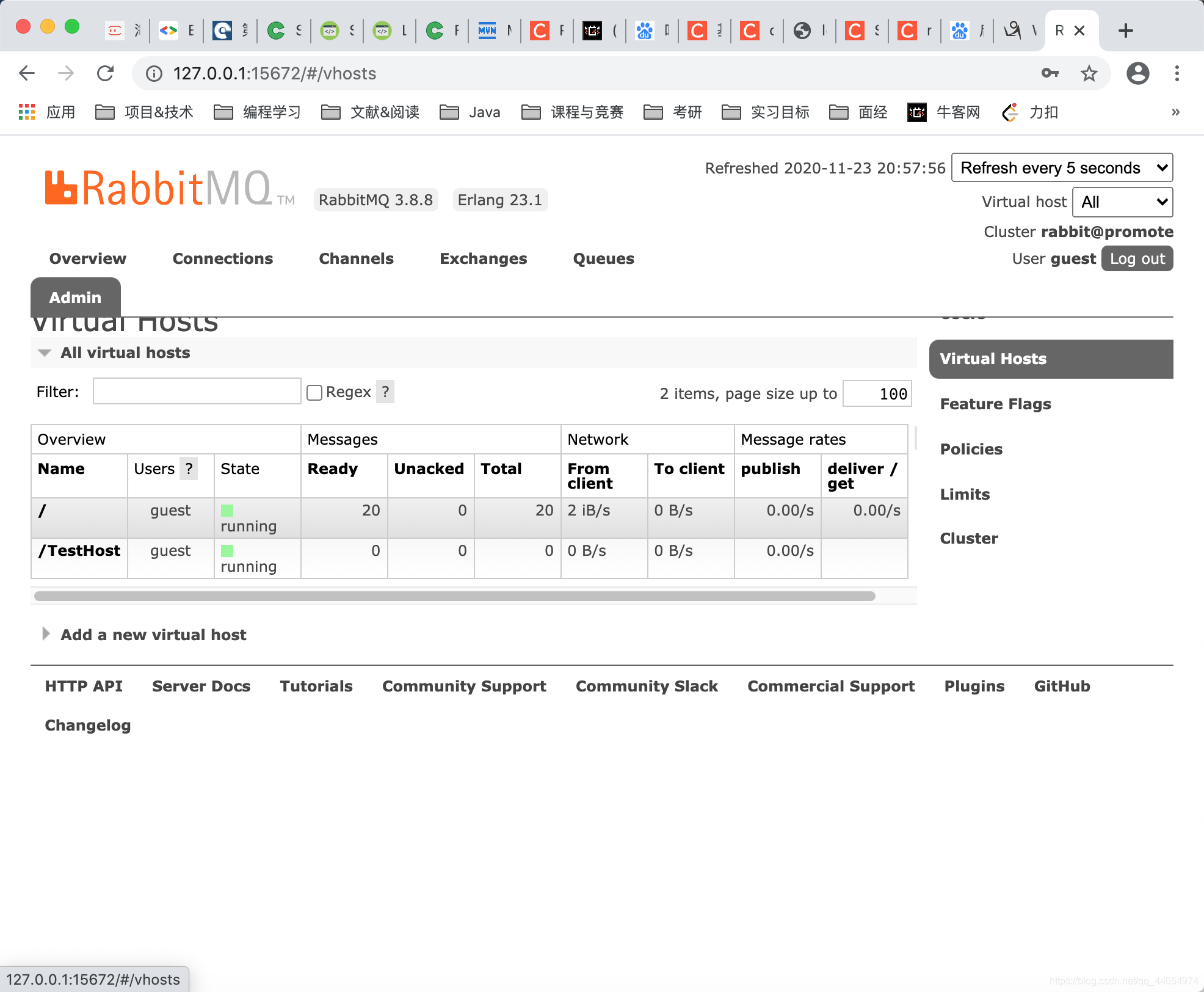This screenshot has height=992, width=1204.
Task: Open the 力扣 bookmark
Action: click(x=1030, y=112)
